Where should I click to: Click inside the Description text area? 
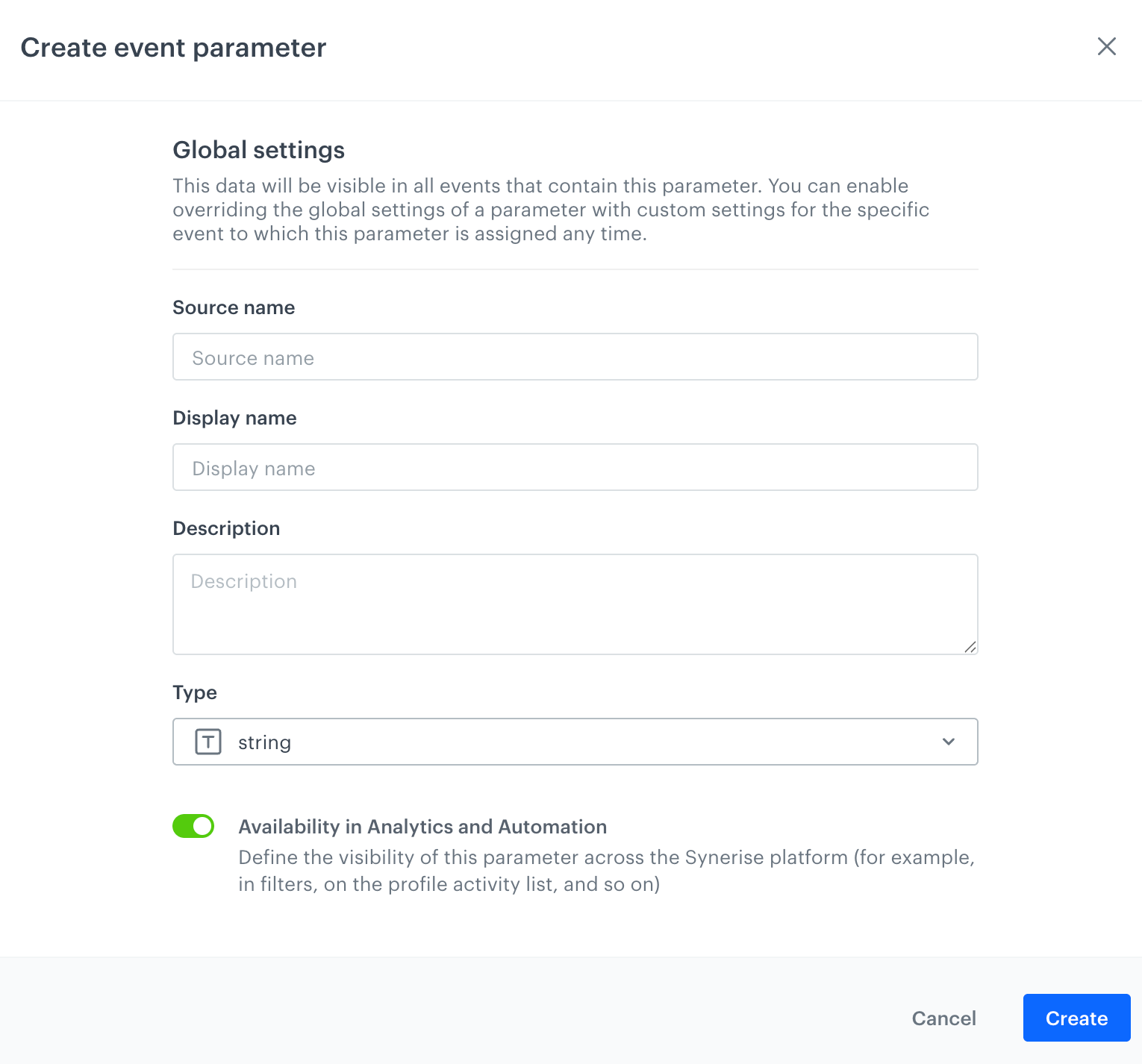click(x=575, y=603)
